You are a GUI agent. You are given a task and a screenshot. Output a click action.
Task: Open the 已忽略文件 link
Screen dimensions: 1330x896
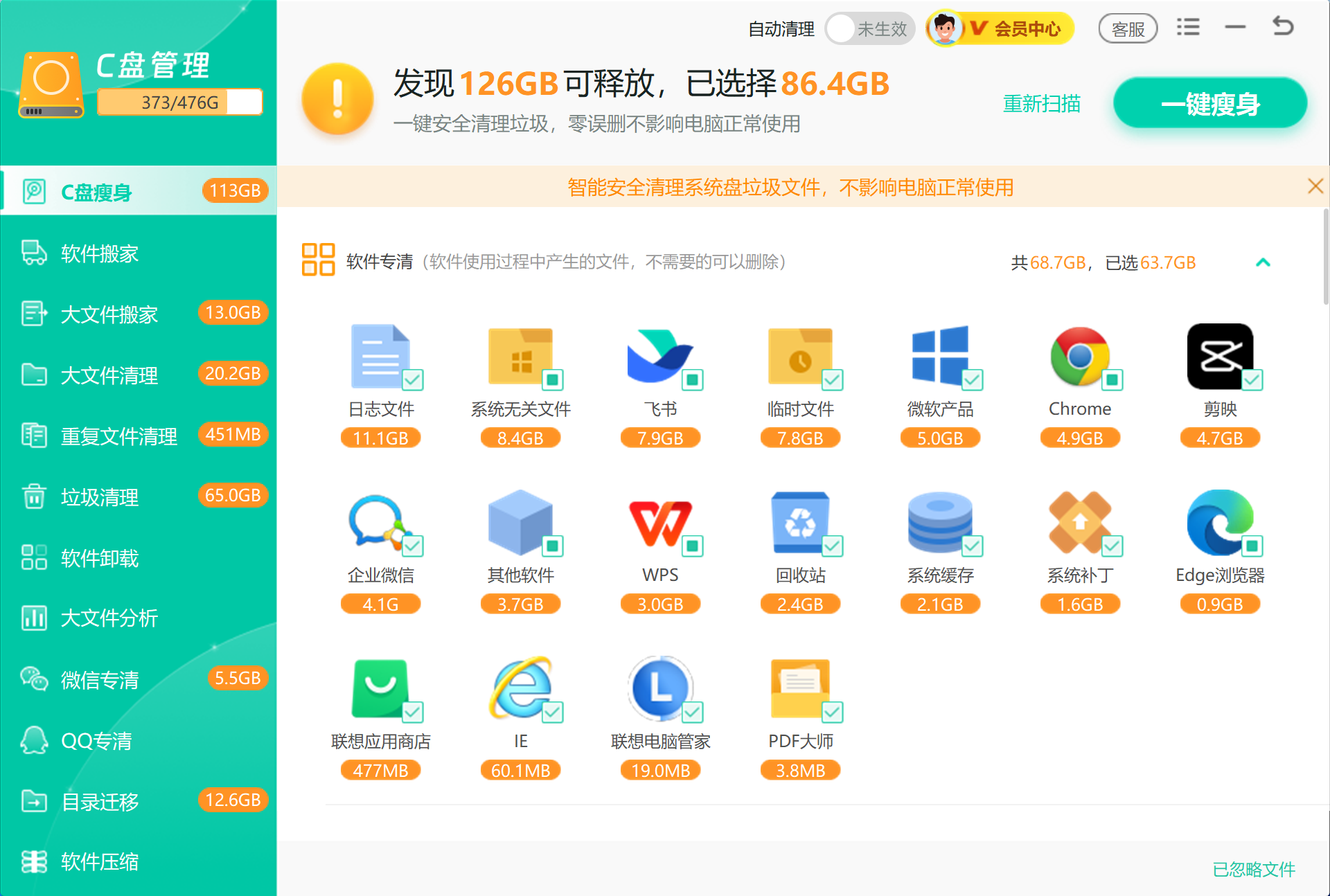[x=1254, y=869]
